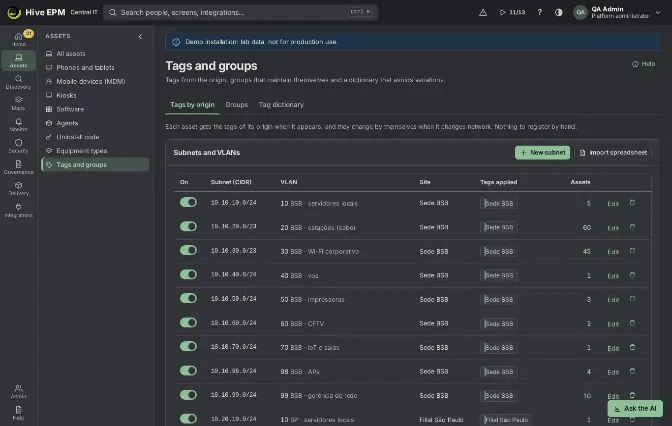Go to the Discovery section
The image size is (672, 426).
tap(18, 82)
